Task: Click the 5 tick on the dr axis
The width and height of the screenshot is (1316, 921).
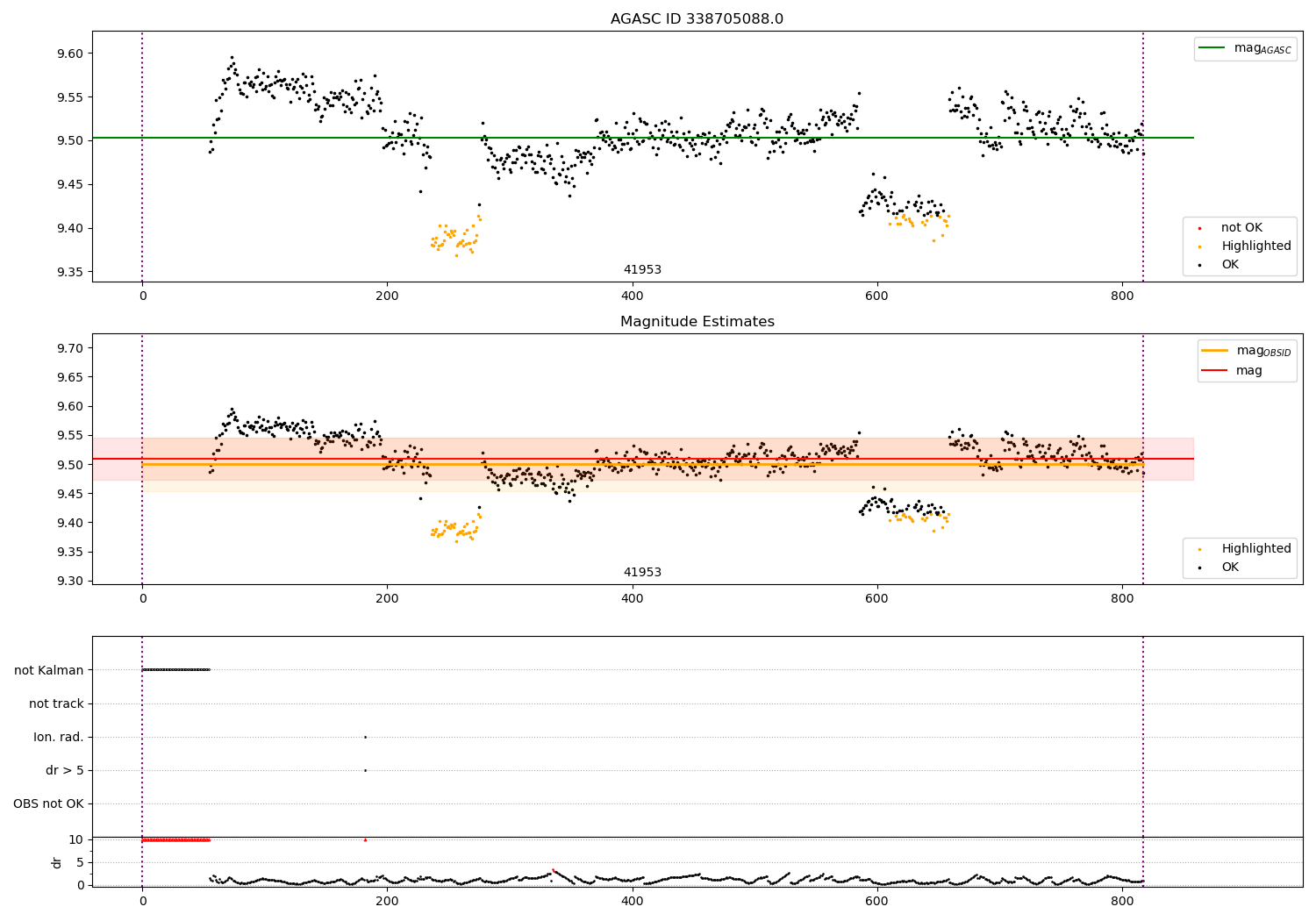Action: 80,863
